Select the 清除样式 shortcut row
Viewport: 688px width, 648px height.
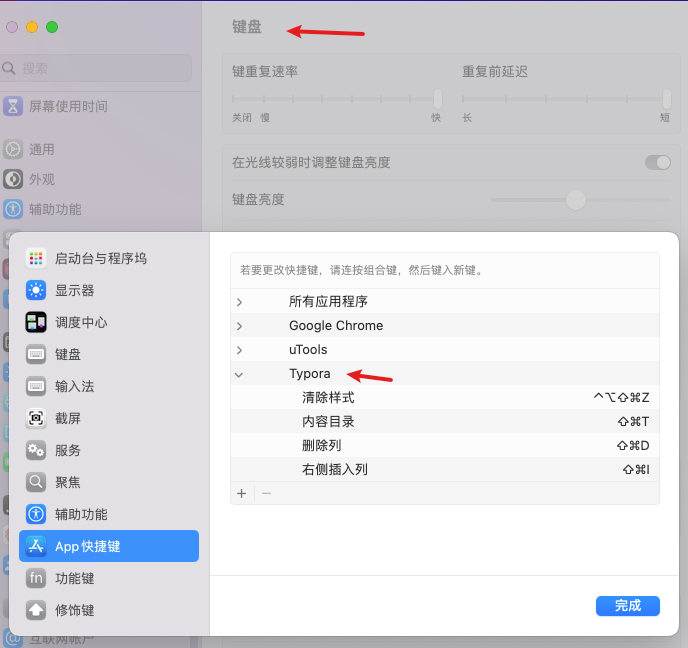[444, 397]
